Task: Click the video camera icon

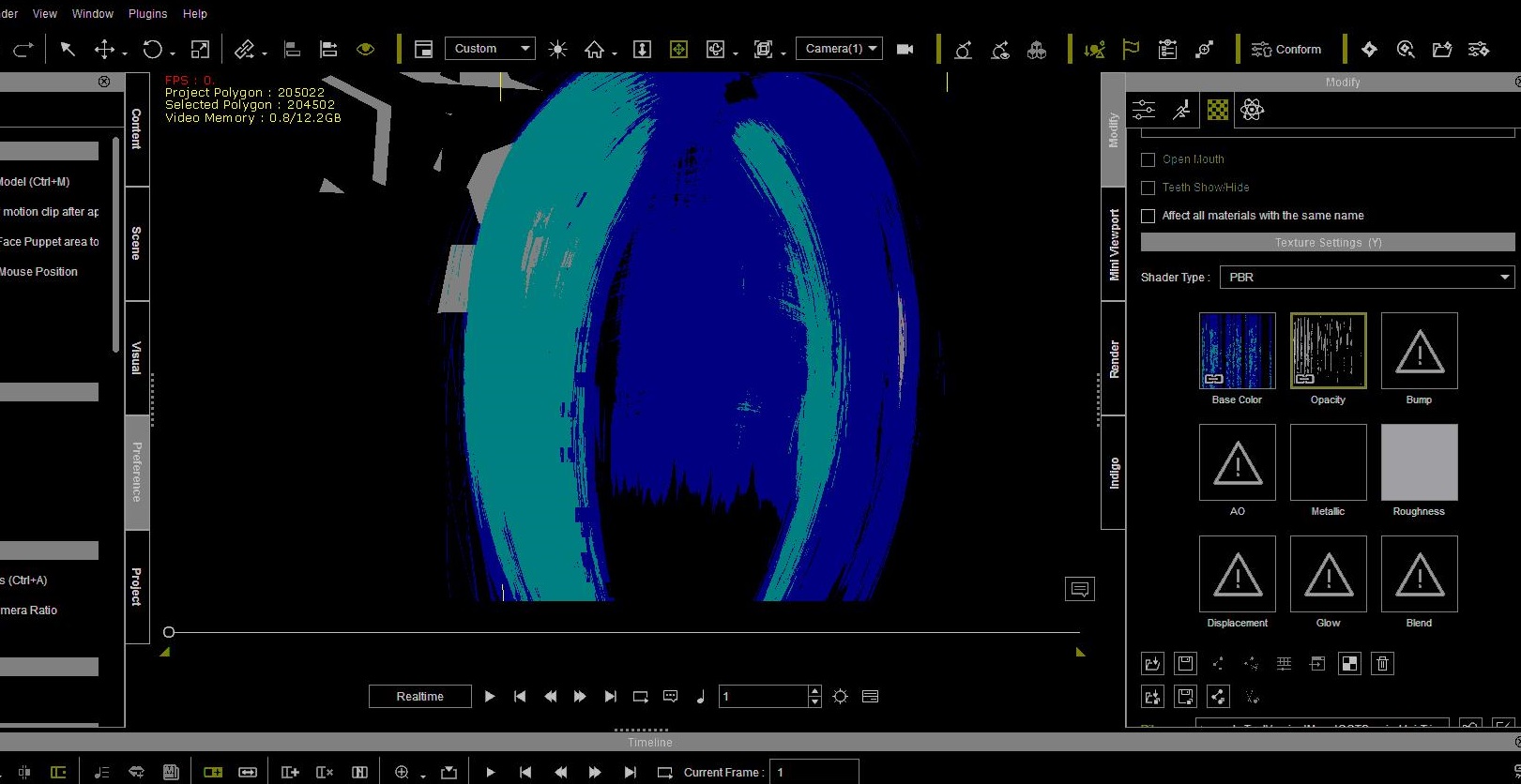Action: 905,49
